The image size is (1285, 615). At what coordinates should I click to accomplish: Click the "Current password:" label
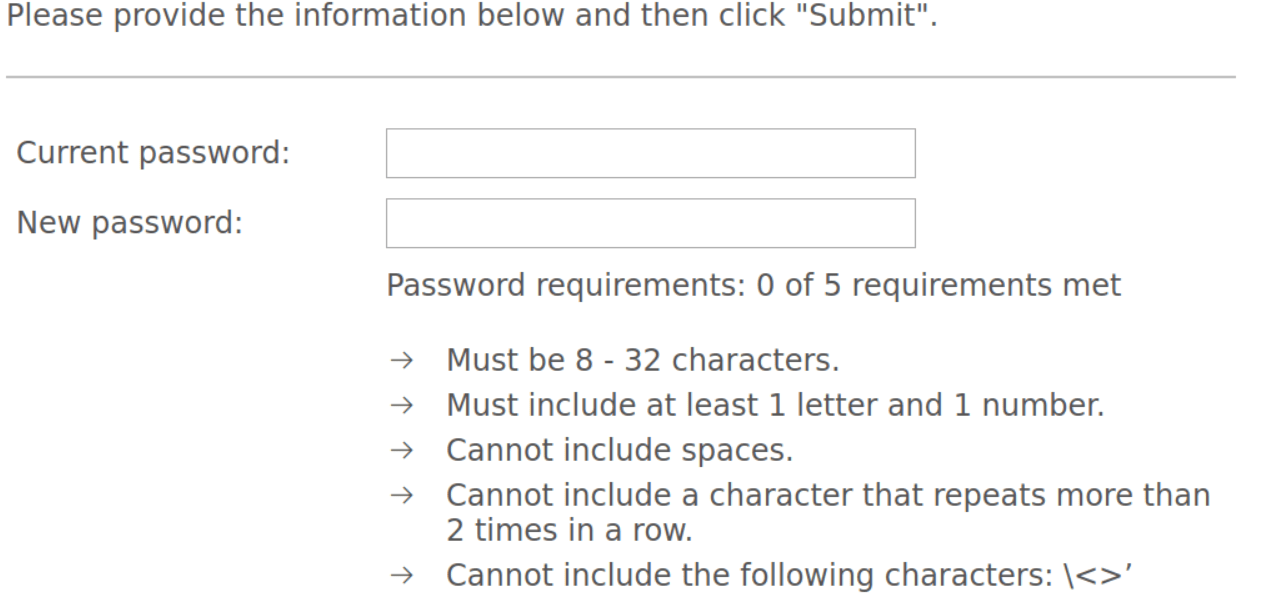tap(153, 153)
